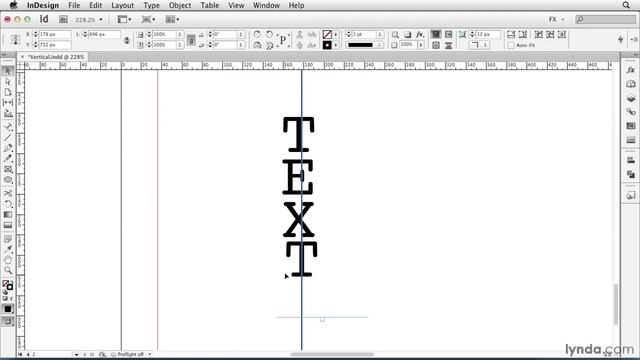Switch to Vertical.indd document tab
The image size is (640, 360).
point(57,57)
